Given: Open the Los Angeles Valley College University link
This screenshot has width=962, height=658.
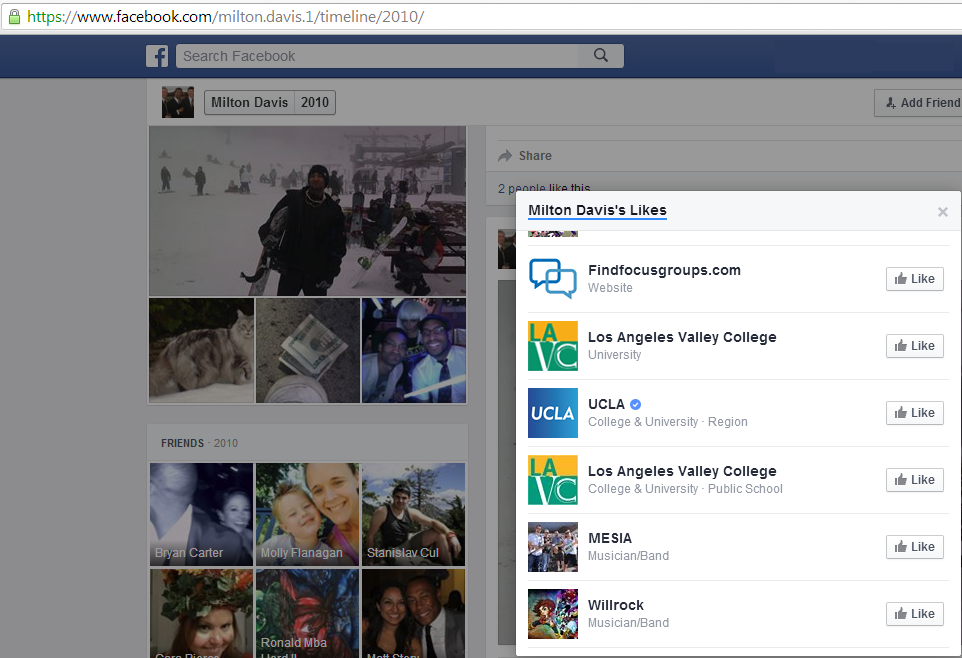Looking at the screenshot, I should (x=682, y=337).
